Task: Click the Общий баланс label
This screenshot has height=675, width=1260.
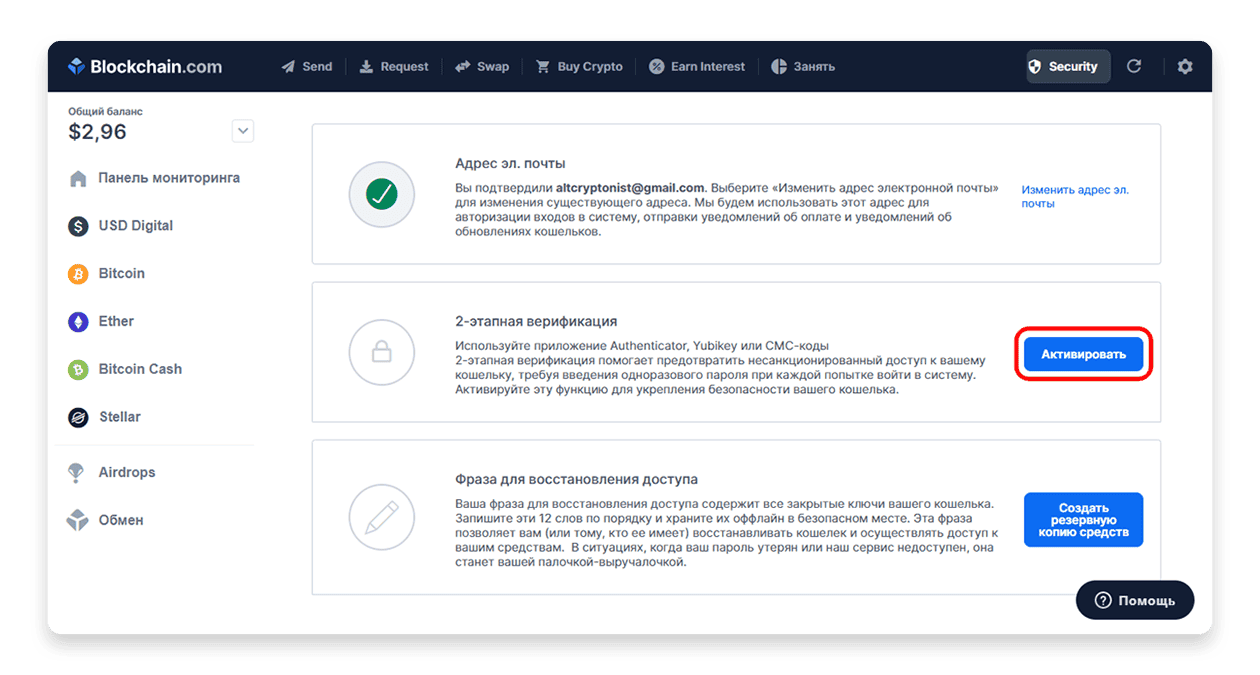Action: coord(105,112)
